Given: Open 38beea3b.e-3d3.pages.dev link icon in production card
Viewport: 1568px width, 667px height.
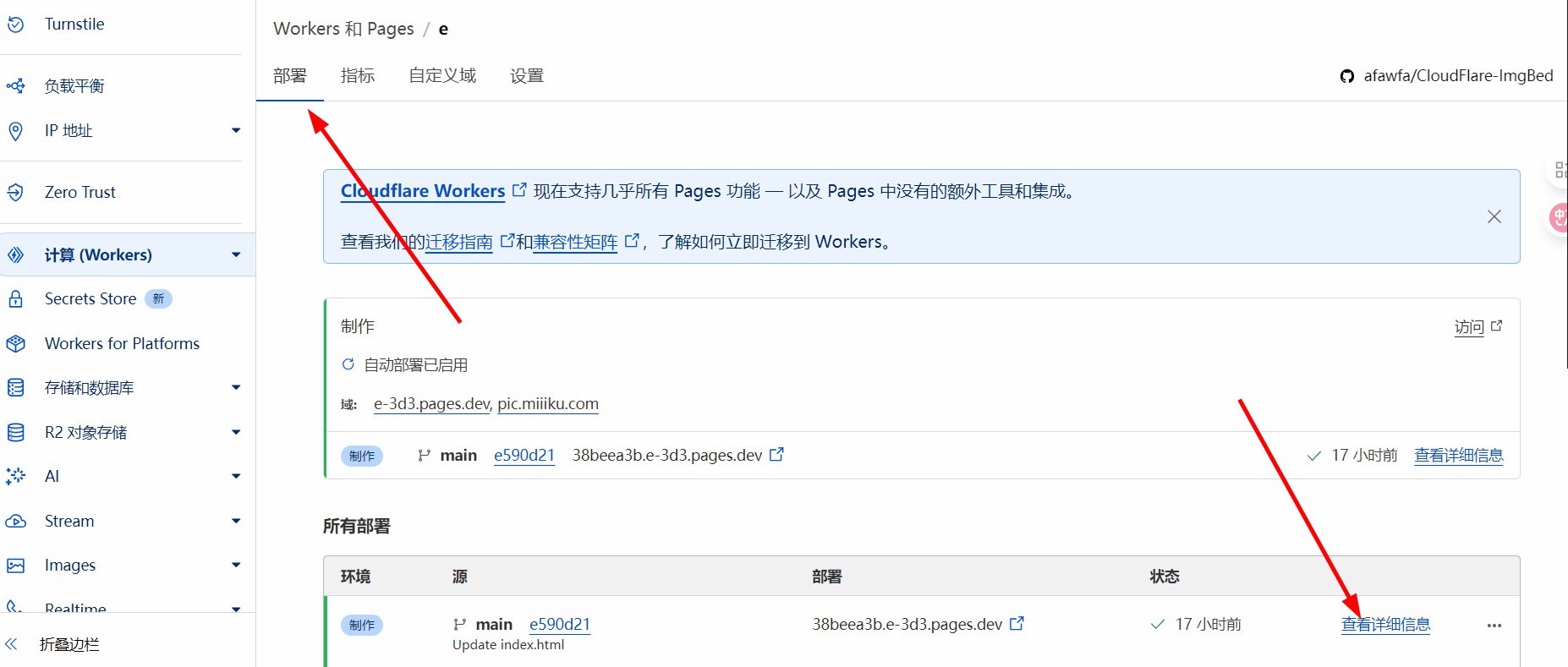Looking at the screenshot, I should click(776, 454).
